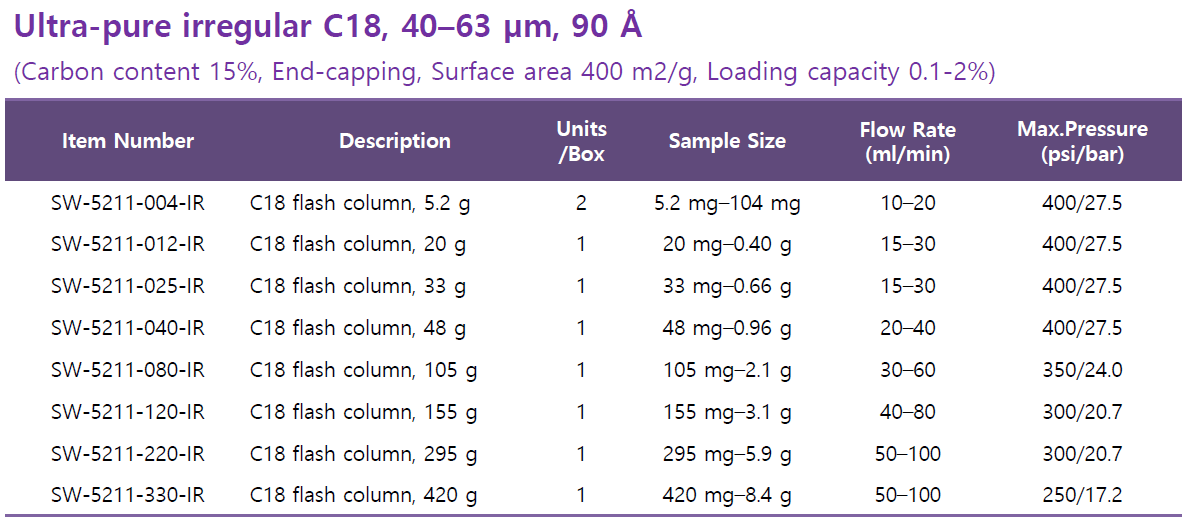The height and width of the screenshot is (524, 1194).
Task: Open item SW-5211-040-IR
Action: (x=128, y=329)
